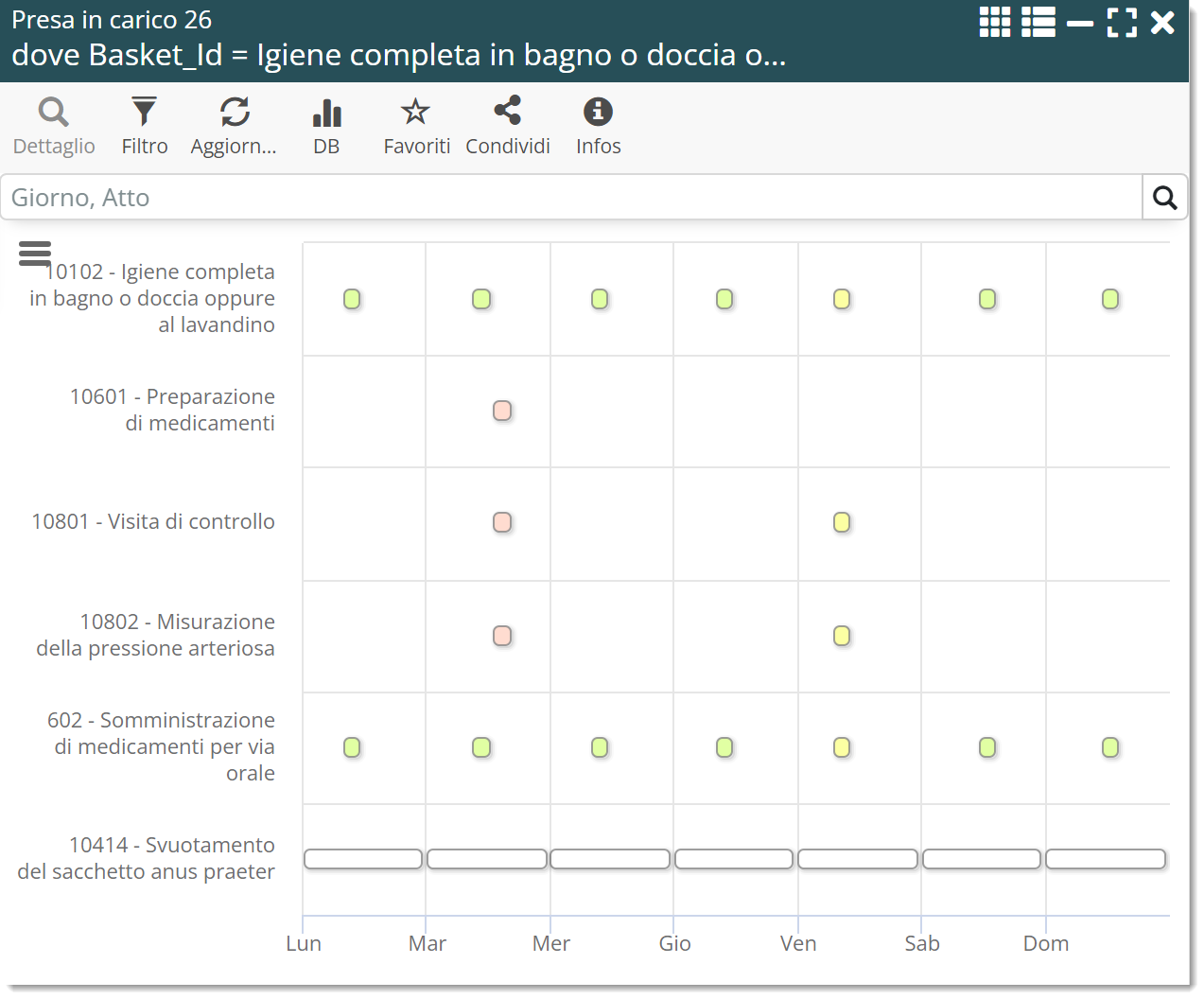This screenshot has height=999, width=1204.
Task: Select Tuesday's pink marker for Misurazione della pressione
Action: tap(502, 636)
